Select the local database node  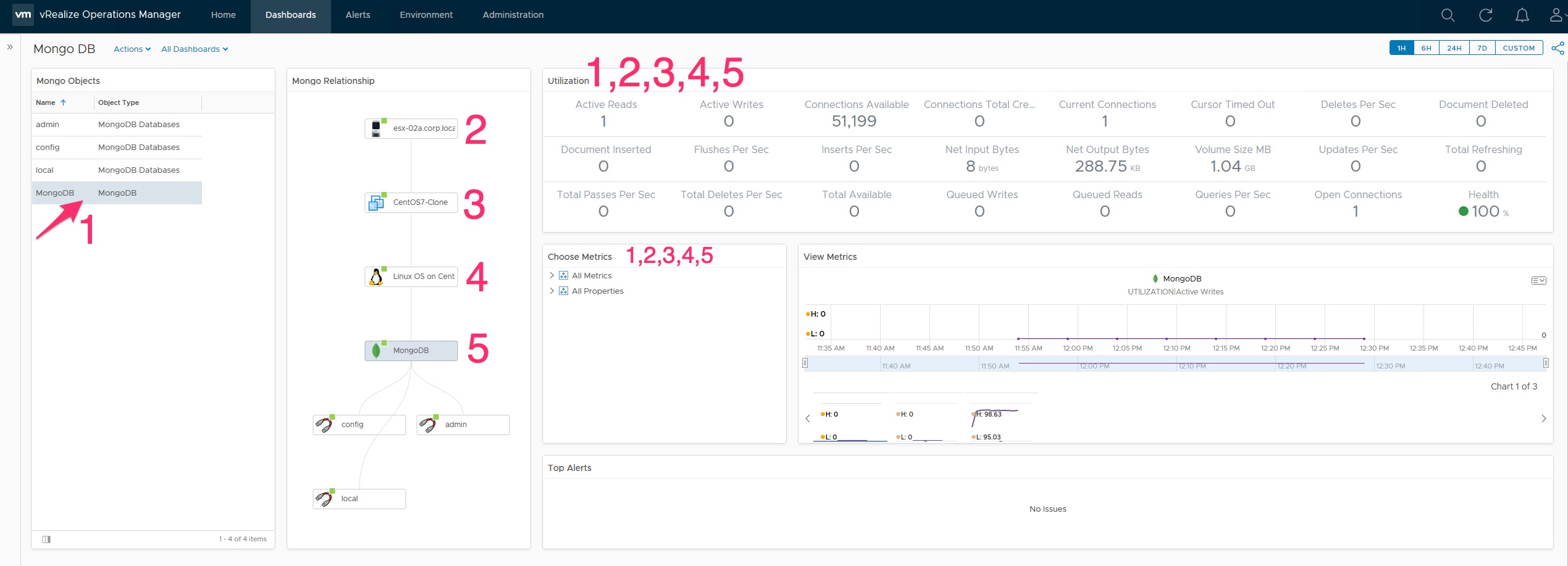point(359,499)
